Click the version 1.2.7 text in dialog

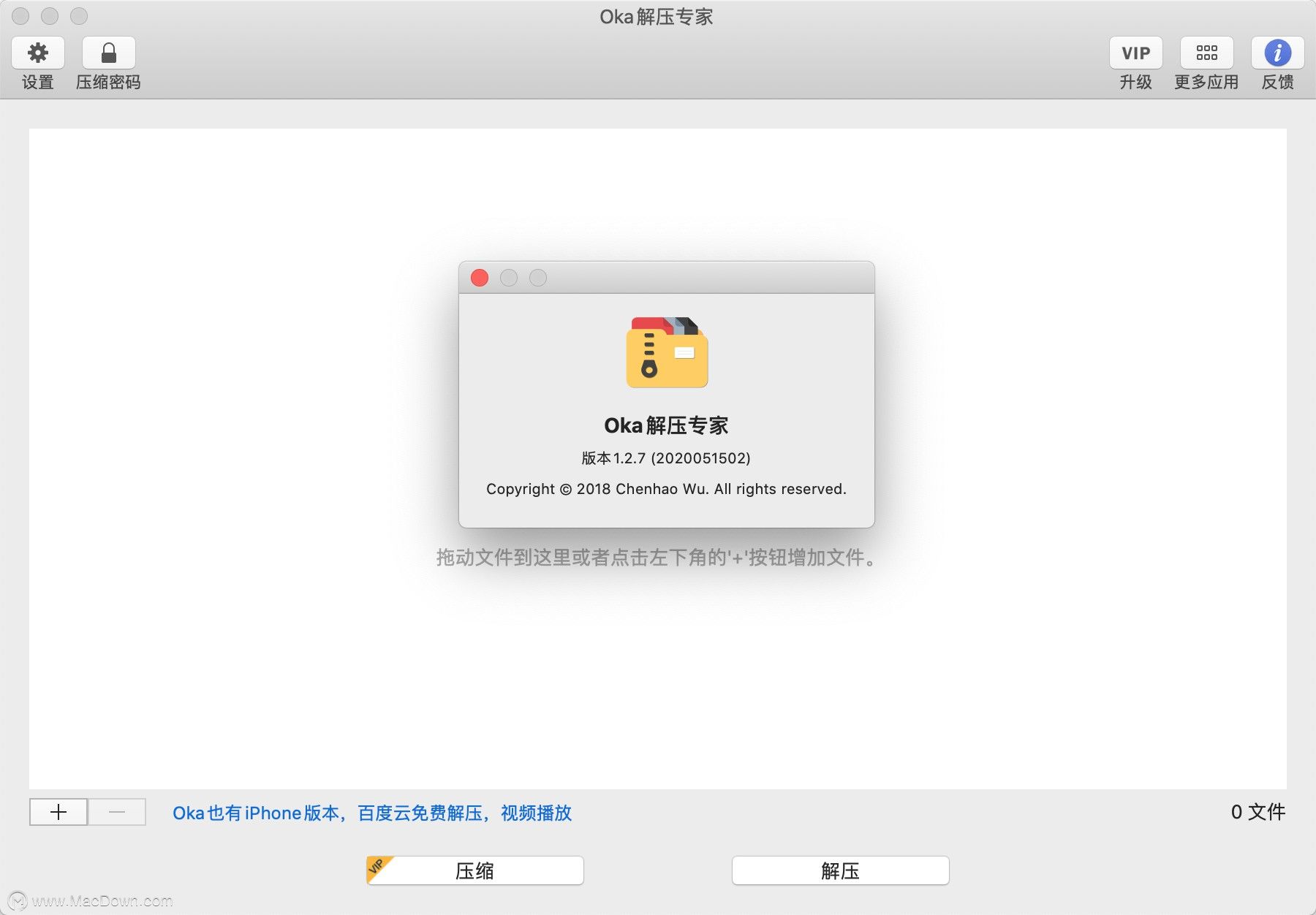[x=664, y=458]
